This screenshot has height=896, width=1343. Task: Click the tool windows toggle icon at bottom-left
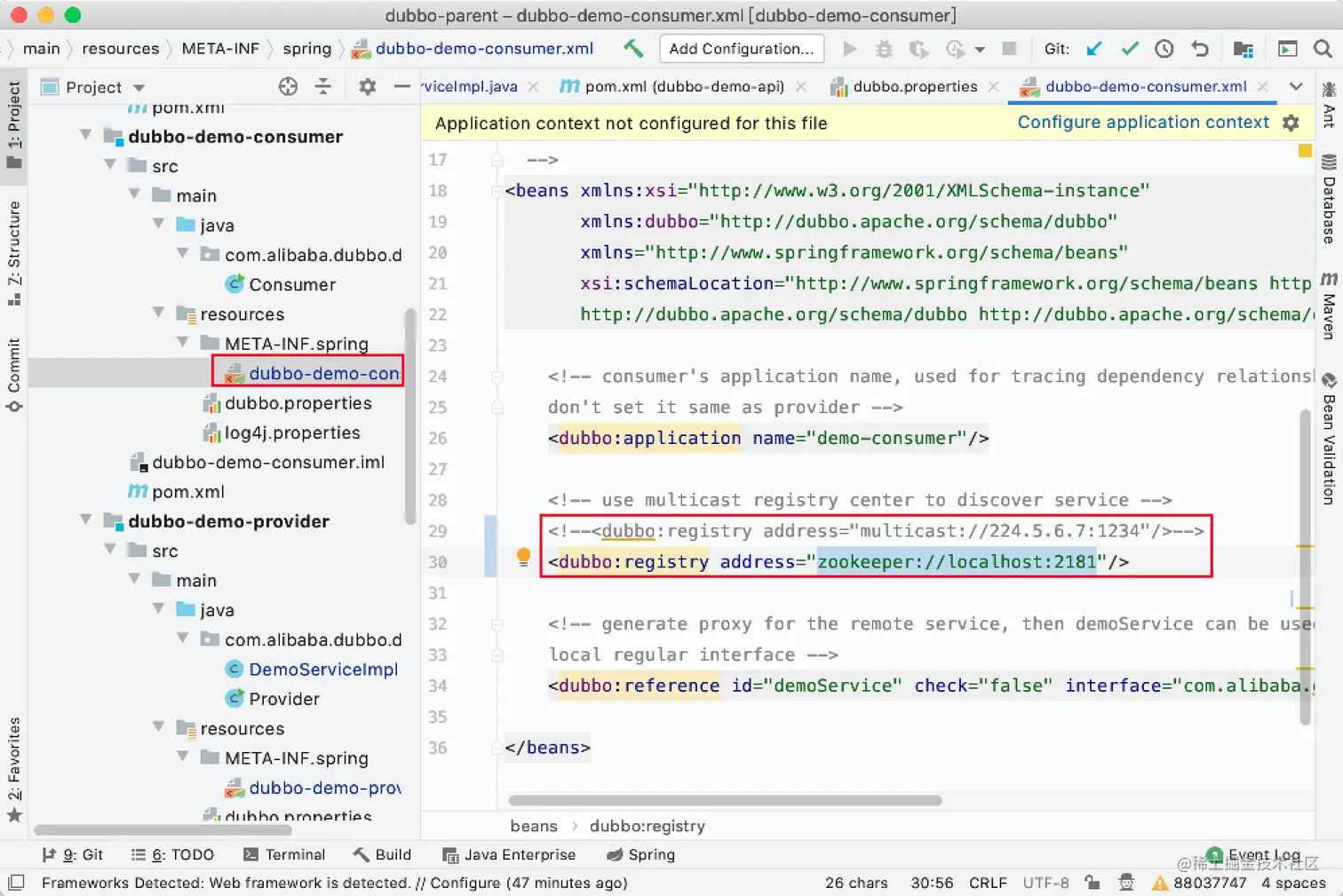[x=16, y=882]
